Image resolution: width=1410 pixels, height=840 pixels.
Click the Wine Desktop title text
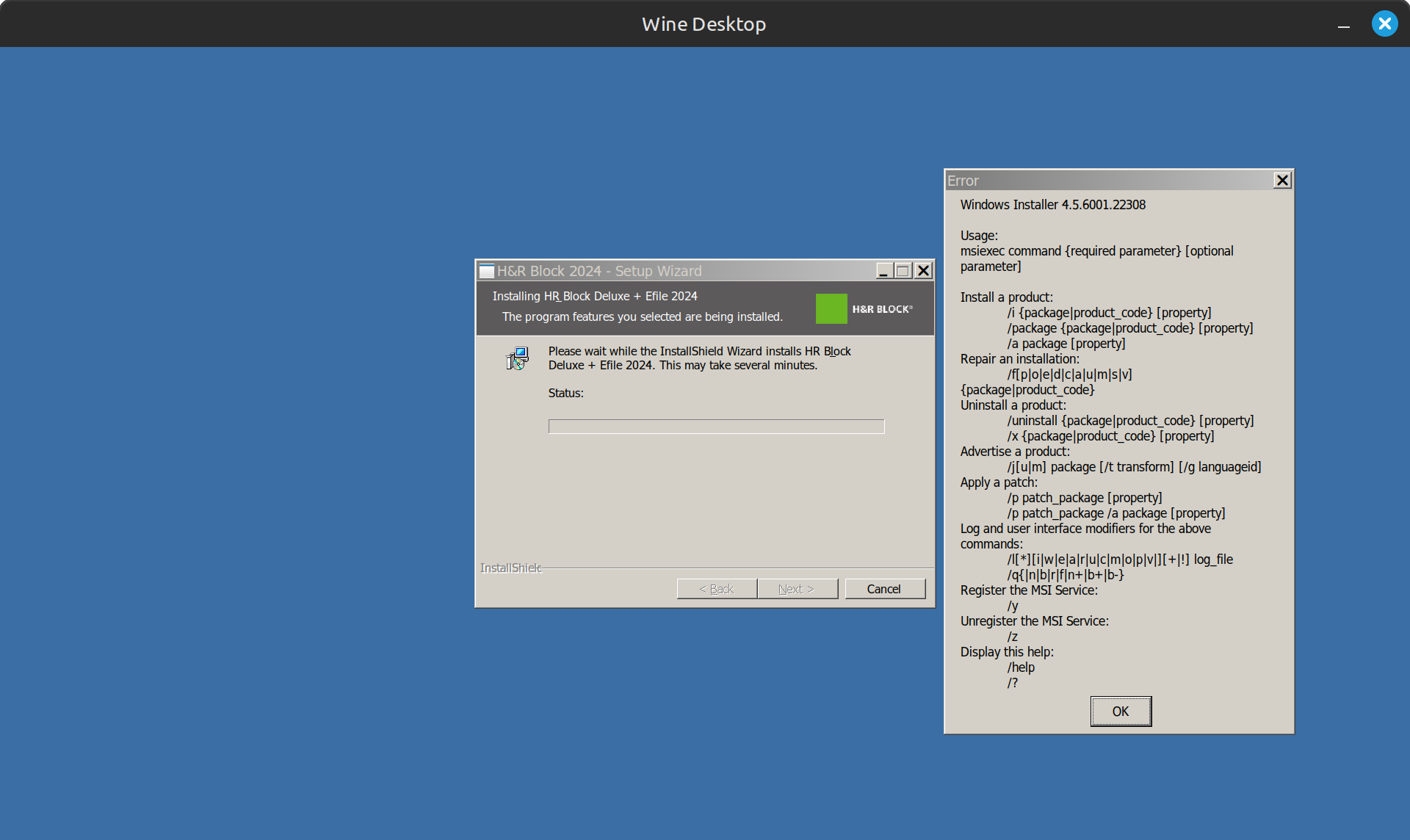click(704, 24)
